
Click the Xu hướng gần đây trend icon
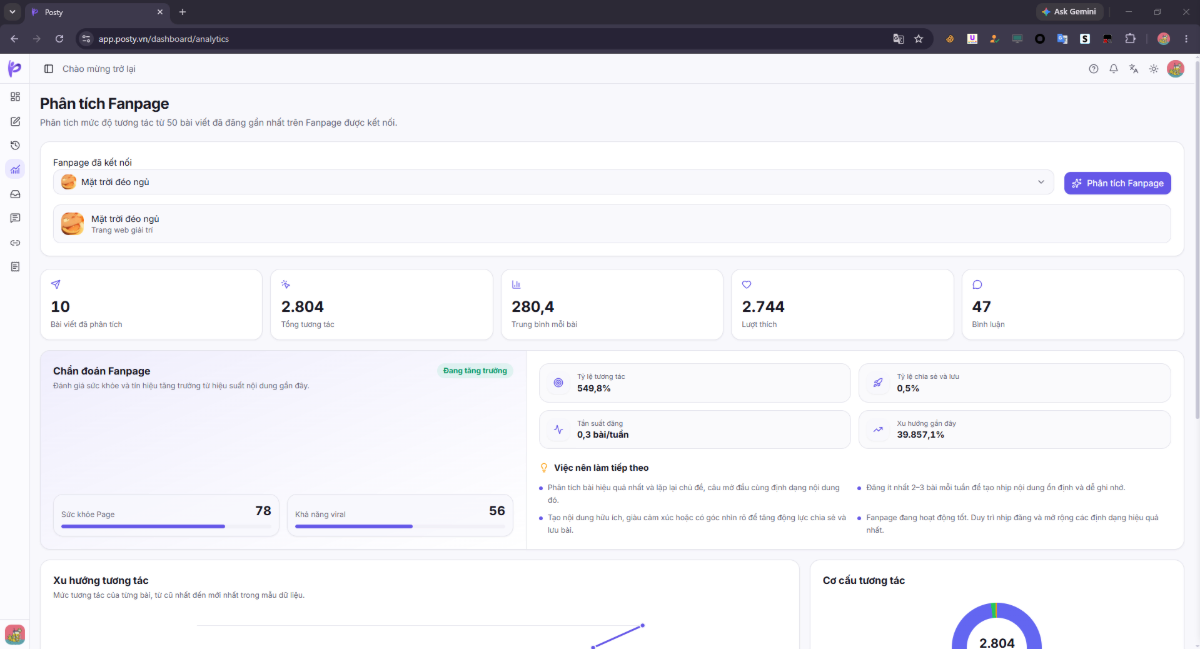[877, 429]
